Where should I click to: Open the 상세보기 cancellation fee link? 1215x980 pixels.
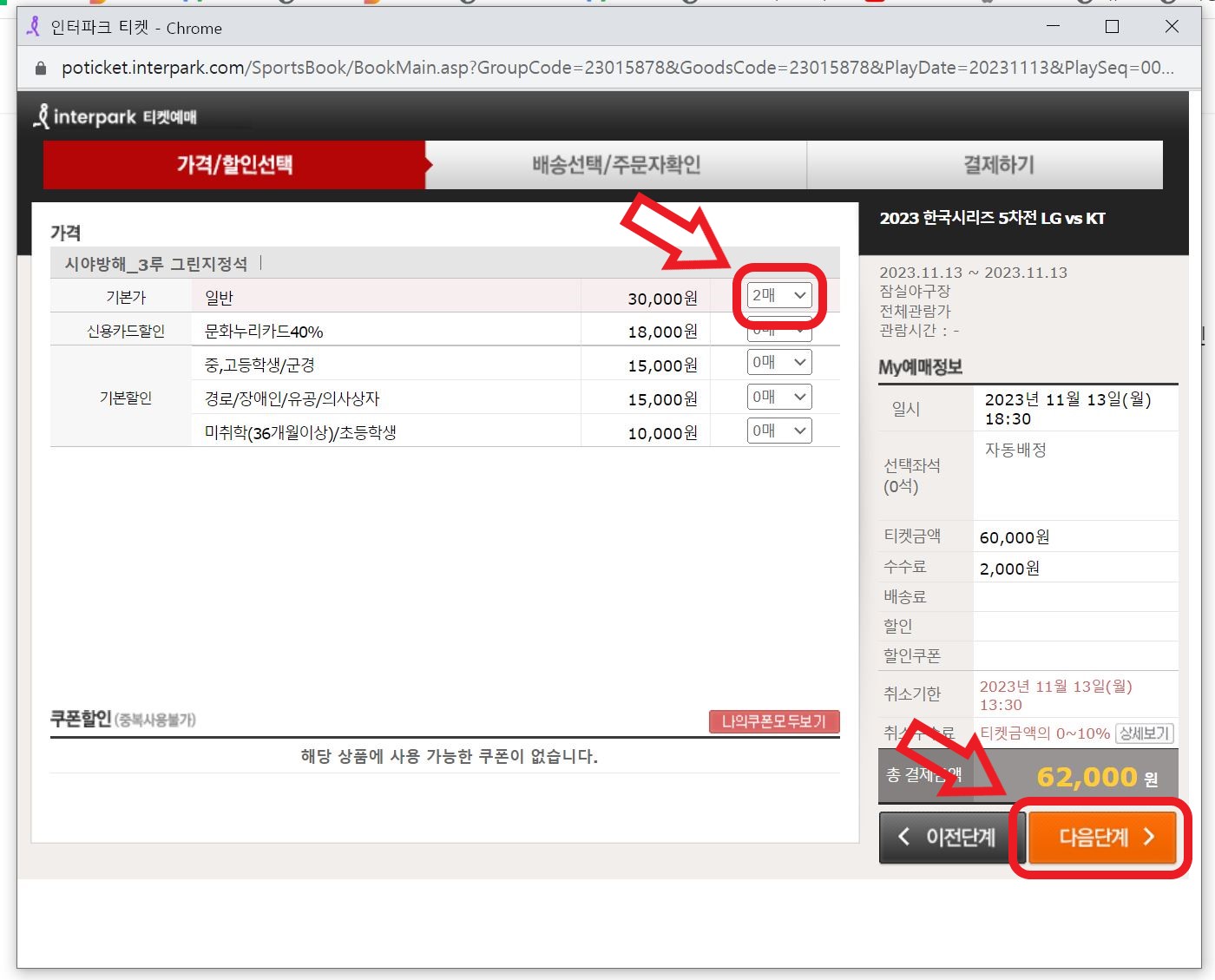click(1145, 733)
